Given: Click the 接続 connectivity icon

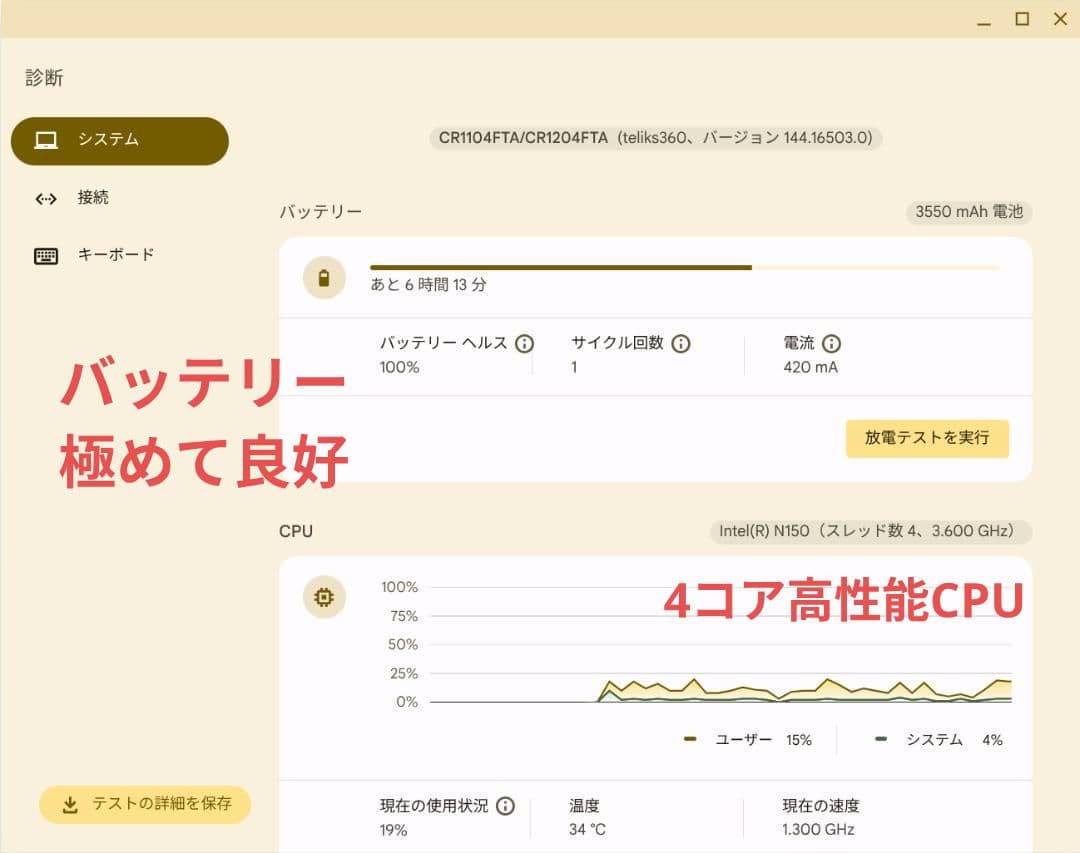Looking at the screenshot, I should [x=46, y=198].
